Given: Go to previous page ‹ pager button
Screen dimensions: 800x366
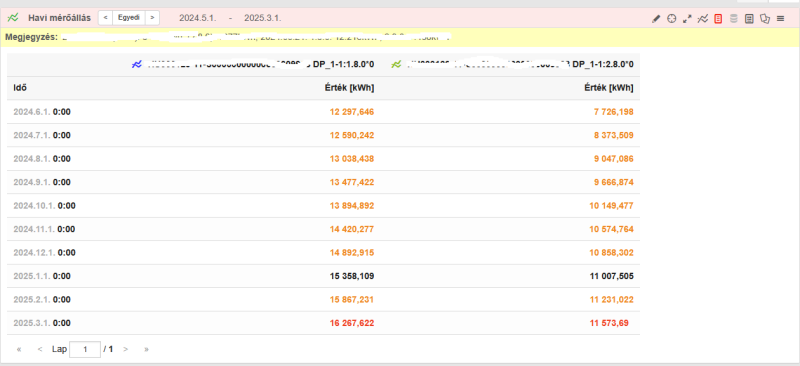Looking at the screenshot, I should pyautogui.click(x=40, y=350).
